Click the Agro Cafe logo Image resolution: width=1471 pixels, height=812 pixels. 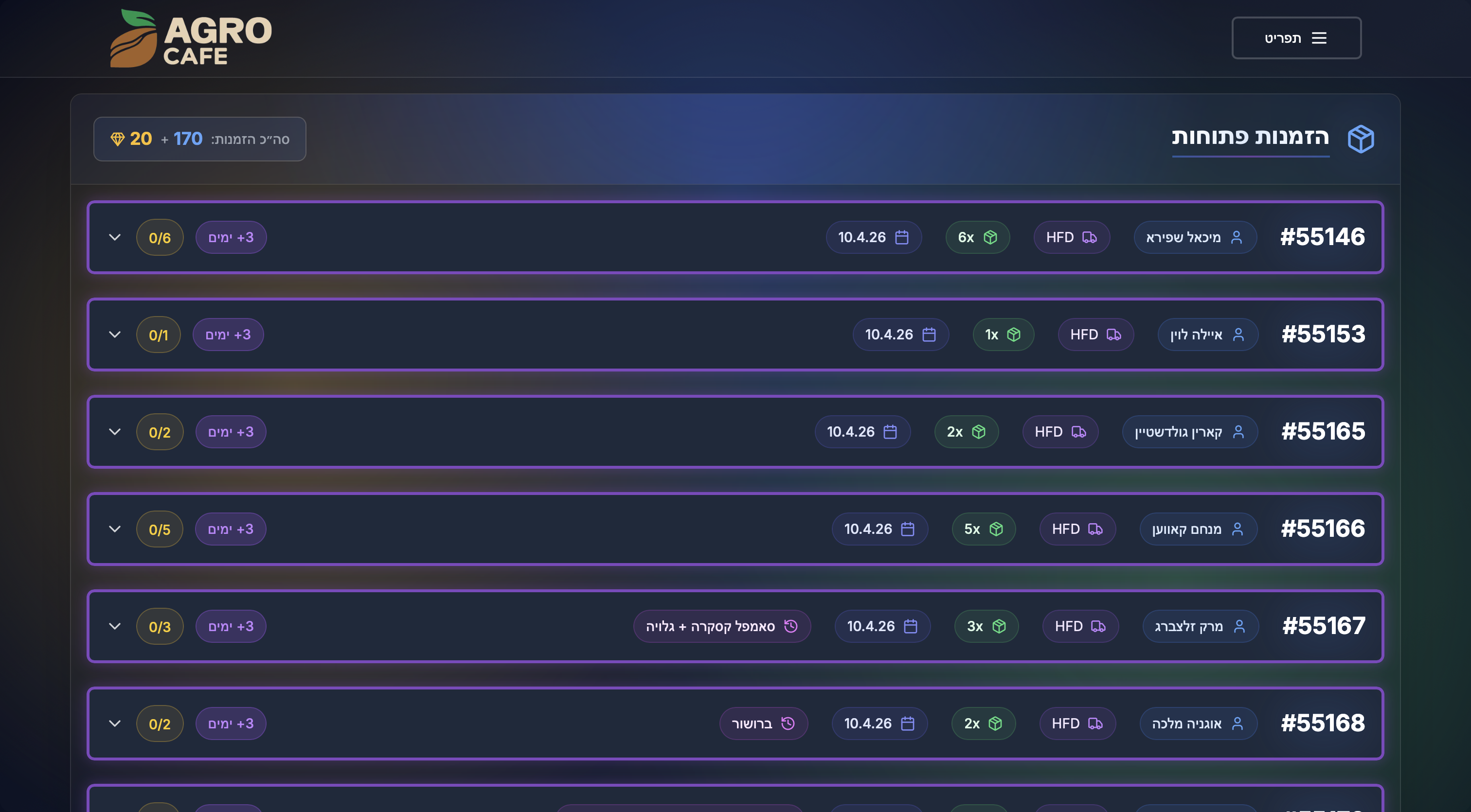coord(191,38)
